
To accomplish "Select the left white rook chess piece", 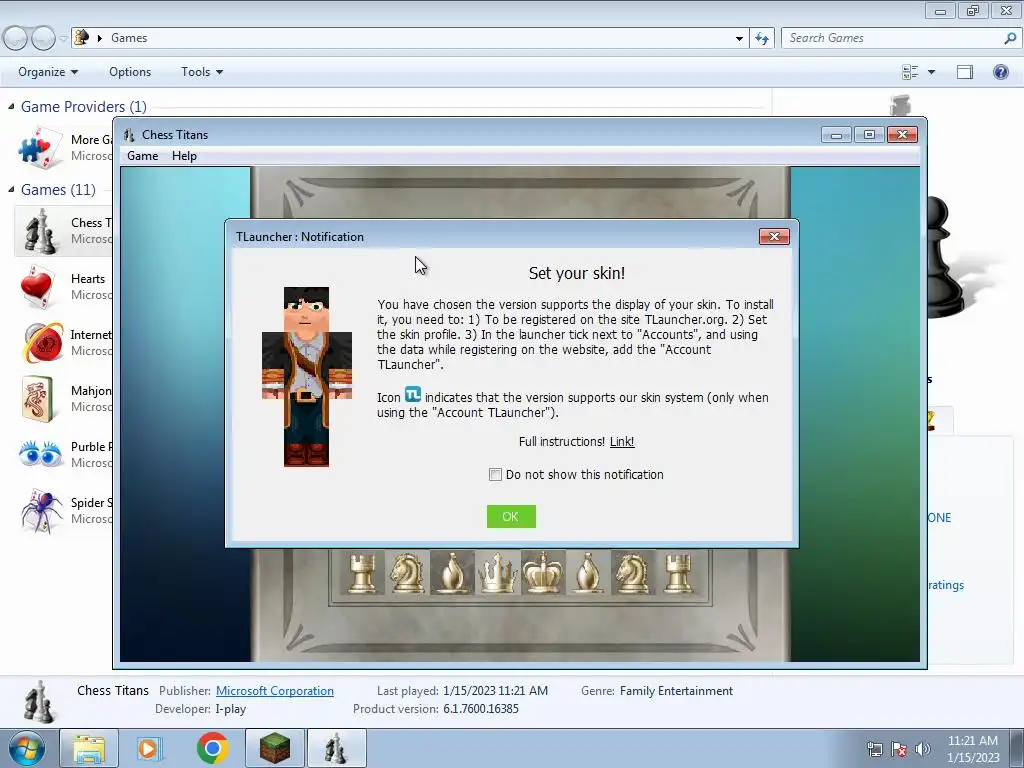I will (x=362, y=574).
